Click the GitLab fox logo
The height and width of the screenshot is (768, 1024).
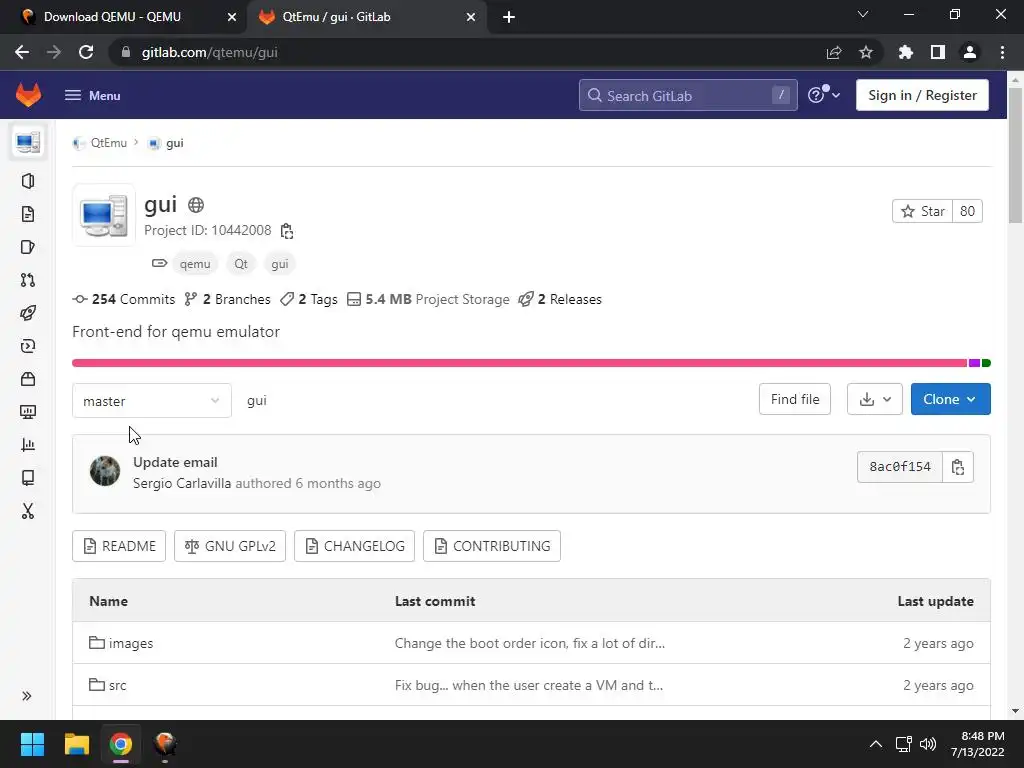click(x=28, y=95)
